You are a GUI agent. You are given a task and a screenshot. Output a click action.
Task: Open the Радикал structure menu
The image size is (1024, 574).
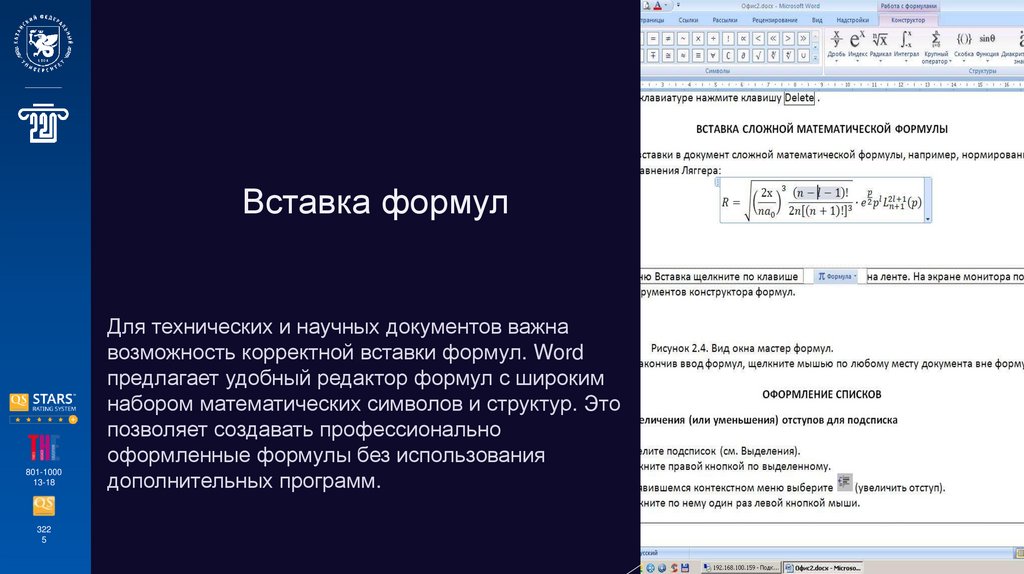click(880, 46)
